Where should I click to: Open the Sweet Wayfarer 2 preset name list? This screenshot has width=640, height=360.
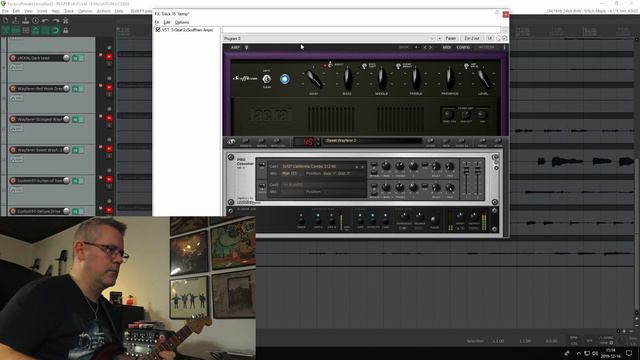[373, 141]
